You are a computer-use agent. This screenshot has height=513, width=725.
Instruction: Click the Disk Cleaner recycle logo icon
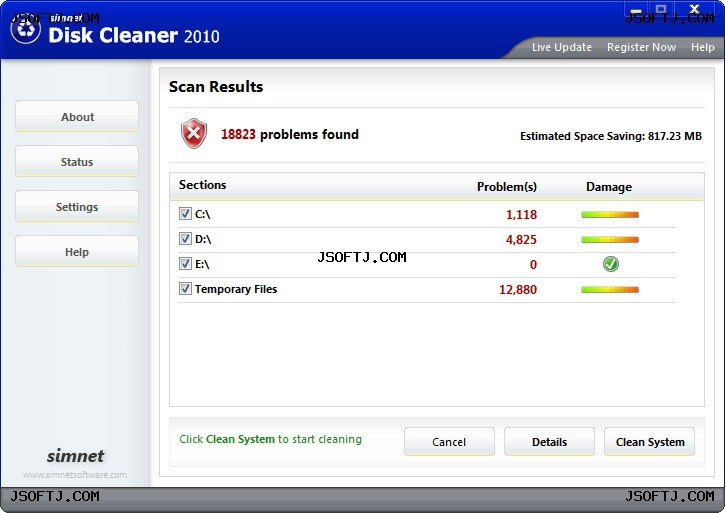coord(25,29)
